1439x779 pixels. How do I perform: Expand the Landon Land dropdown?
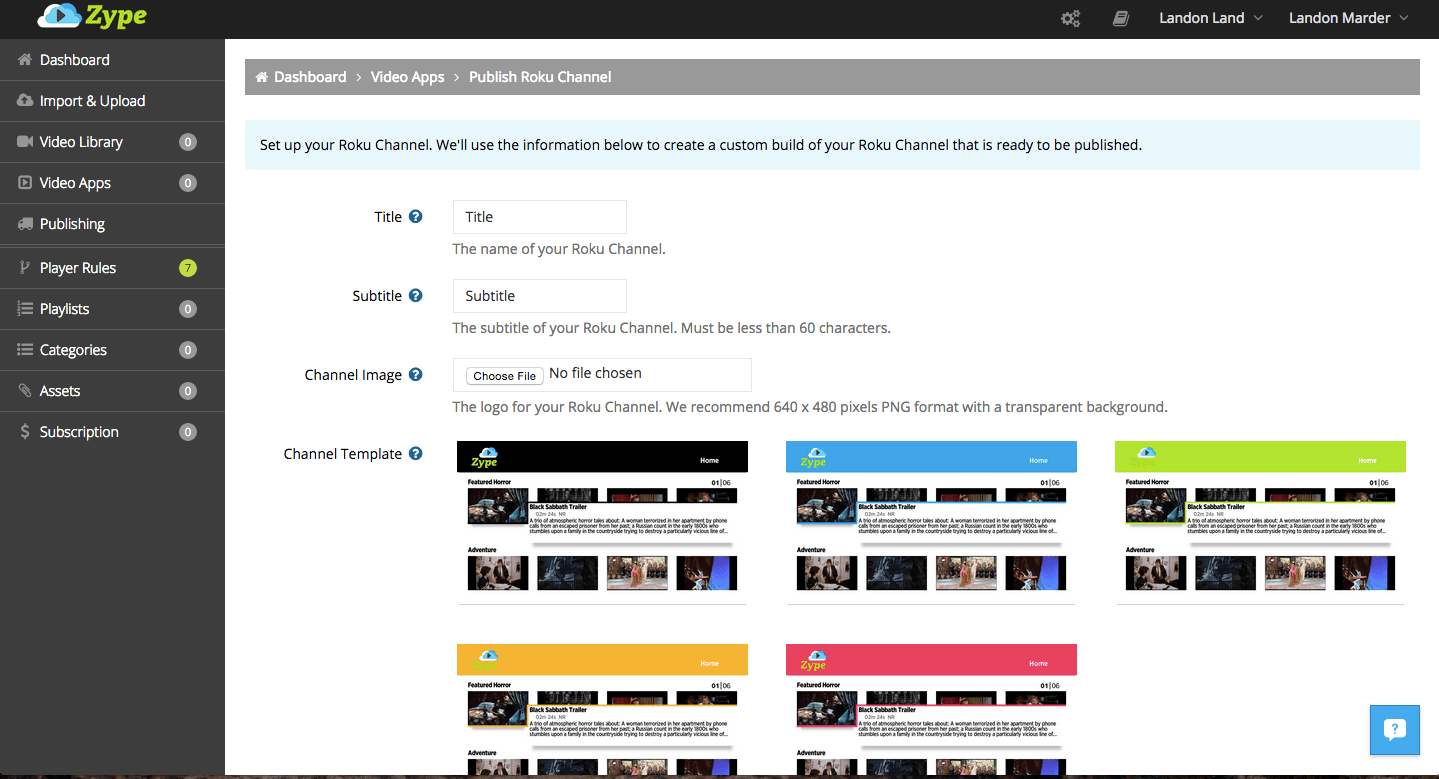[1210, 18]
